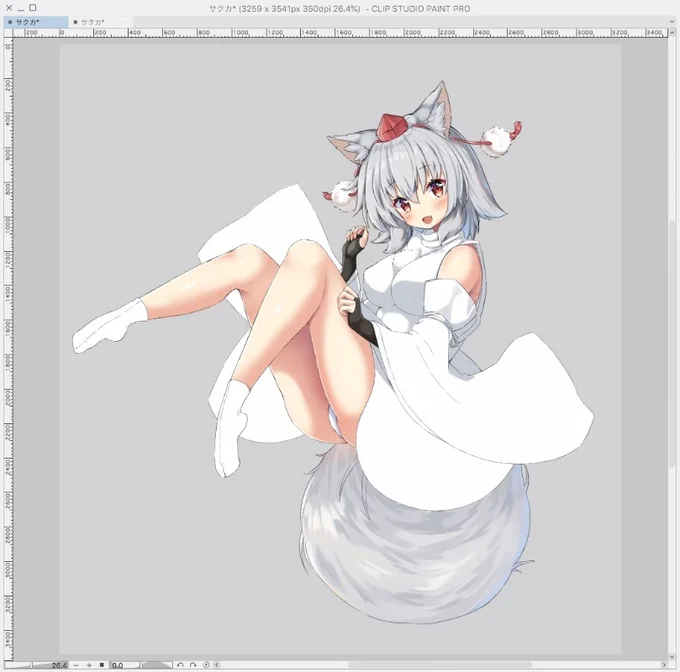The image size is (680, 672).
Task: Click the square fit-to-screen icon beside plus
Action: (x=101, y=665)
